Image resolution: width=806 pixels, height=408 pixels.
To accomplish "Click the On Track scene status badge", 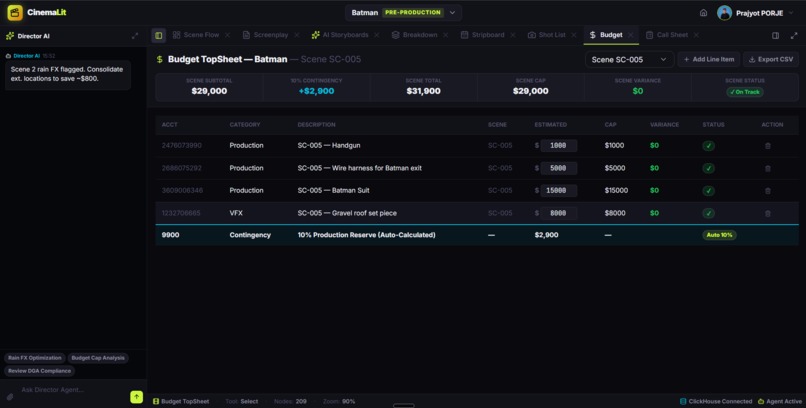I will pos(744,92).
